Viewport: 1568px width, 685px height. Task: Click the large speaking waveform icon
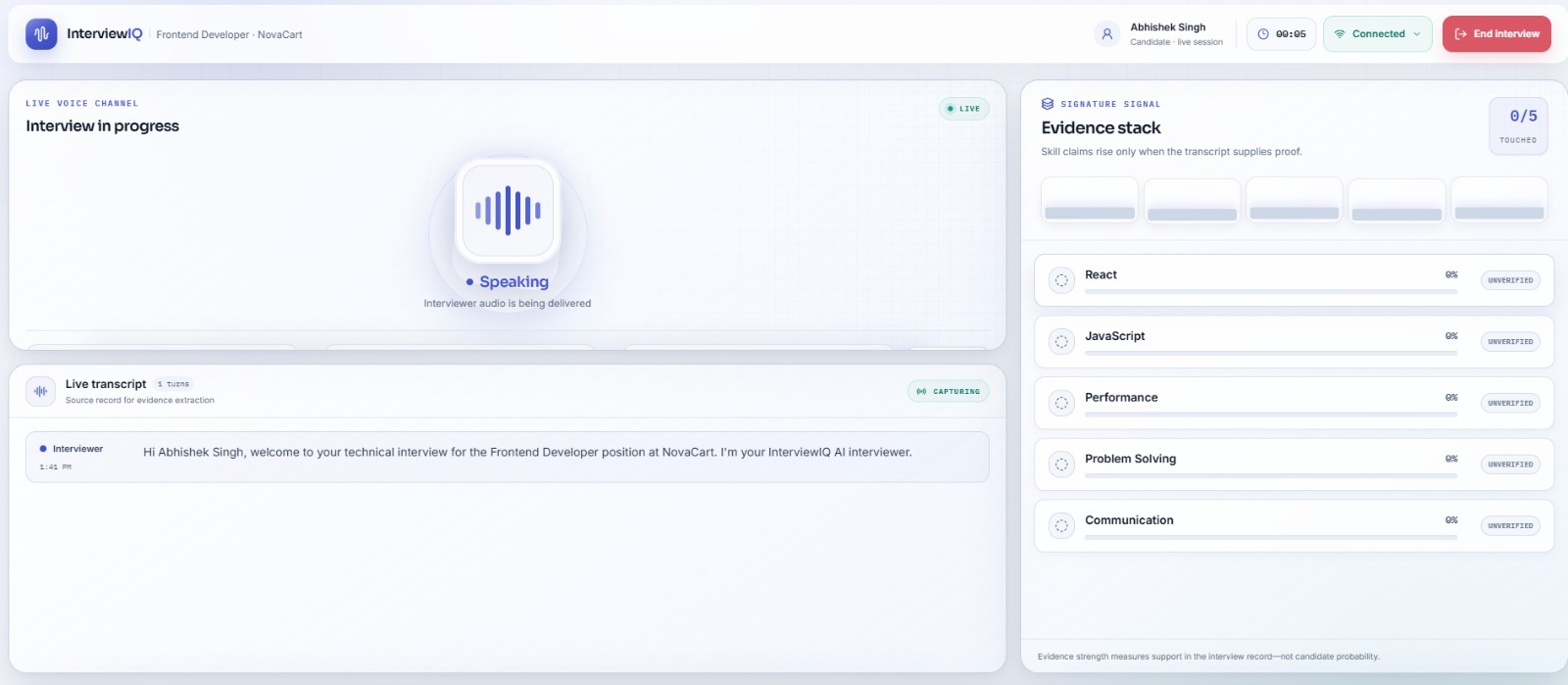pos(508,211)
